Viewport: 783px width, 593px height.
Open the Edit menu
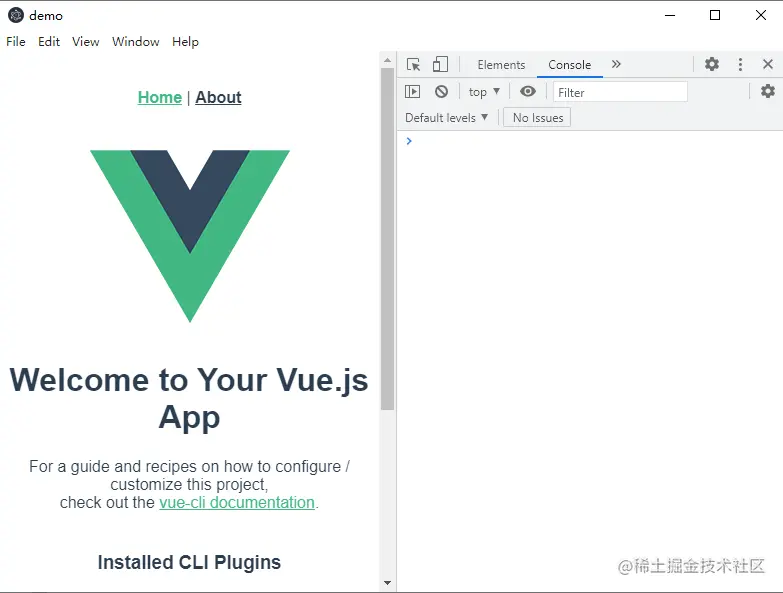pos(48,41)
